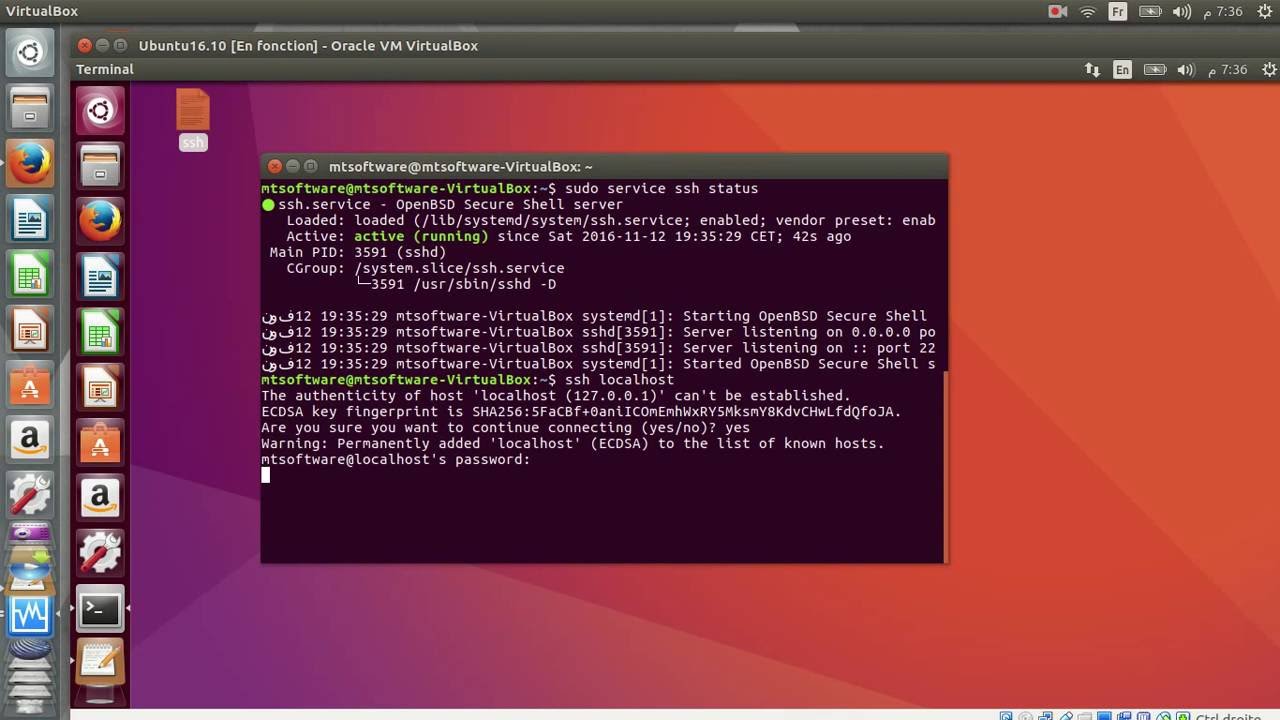Launch Amazon from the host launcher
The height and width of the screenshot is (720, 1280).
pyautogui.click(x=30, y=439)
